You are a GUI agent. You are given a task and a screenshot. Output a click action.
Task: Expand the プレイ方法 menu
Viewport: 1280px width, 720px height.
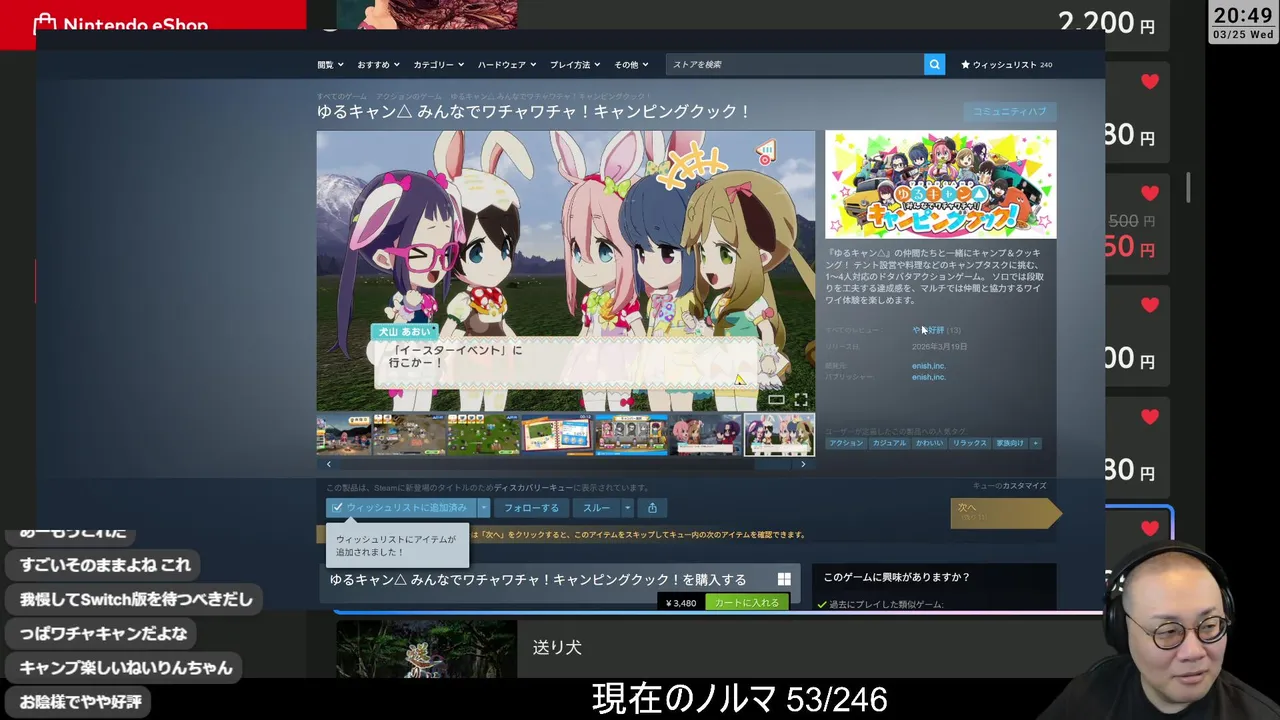(575, 65)
